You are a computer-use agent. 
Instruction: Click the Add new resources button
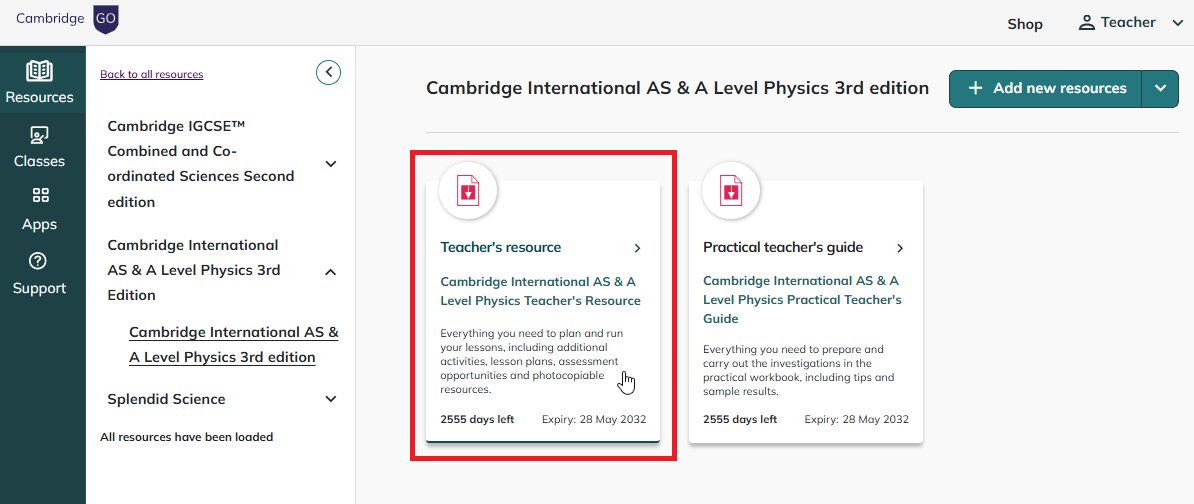point(1045,88)
